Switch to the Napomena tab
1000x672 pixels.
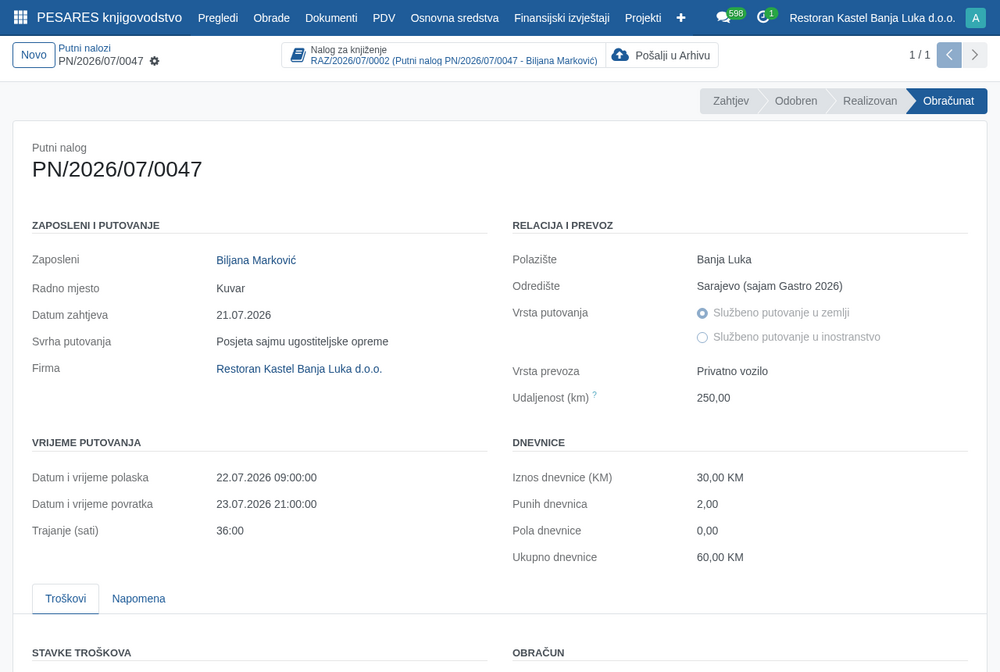[x=138, y=599]
